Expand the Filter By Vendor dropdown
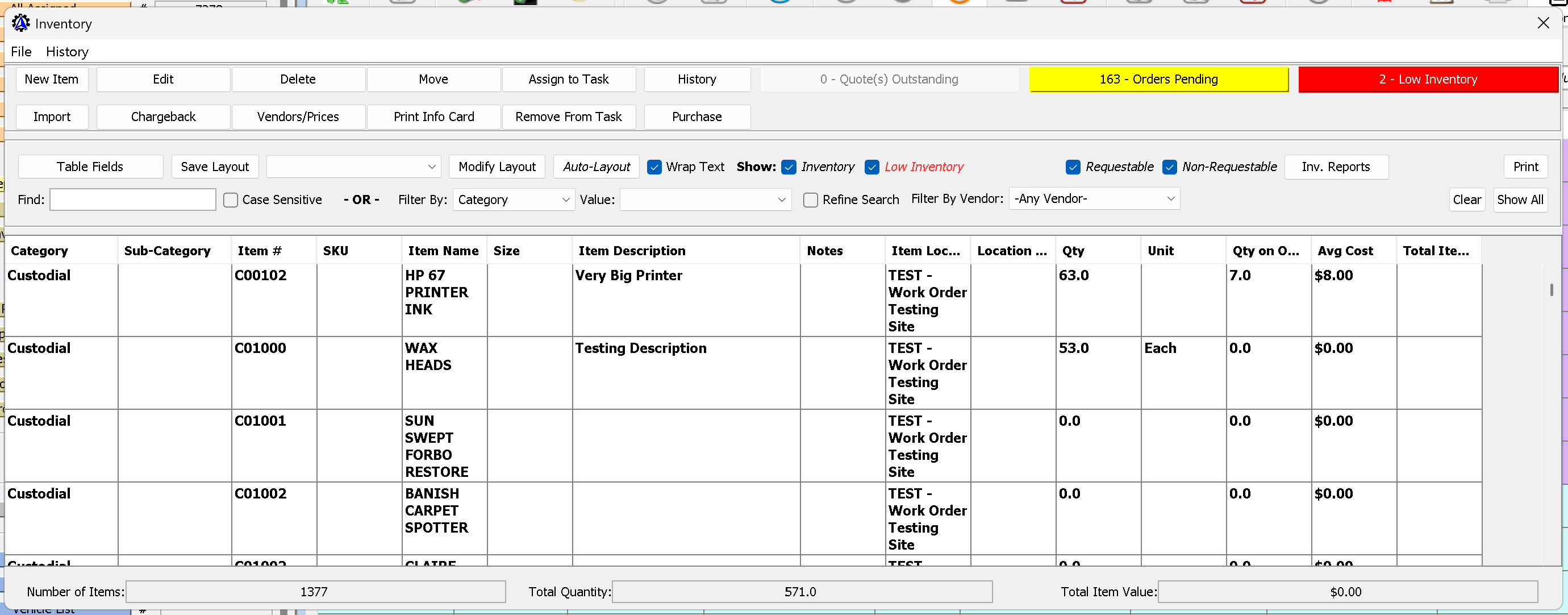This screenshot has width=1568, height=615. pos(1094,198)
